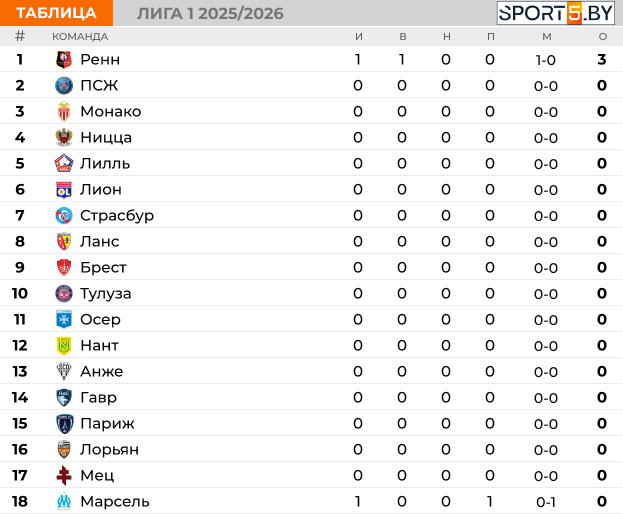Select the Auxerre blue badge
Viewport: 623px width, 514px height.
click(x=64, y=319)
